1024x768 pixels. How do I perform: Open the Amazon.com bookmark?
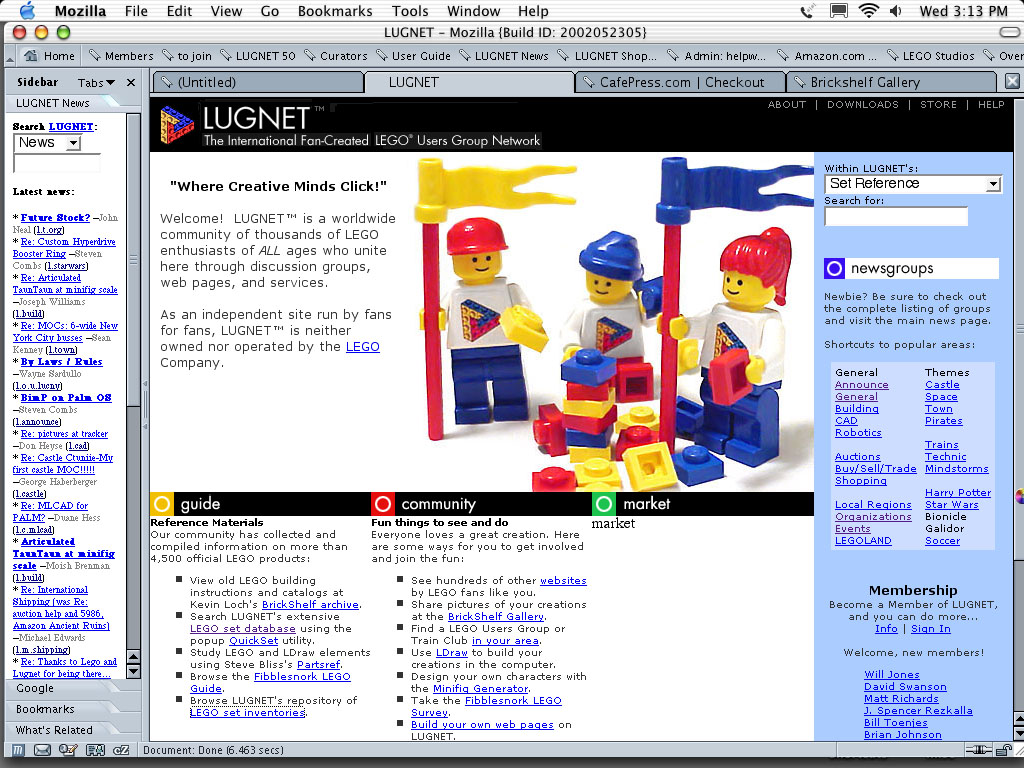click(828, 56)
